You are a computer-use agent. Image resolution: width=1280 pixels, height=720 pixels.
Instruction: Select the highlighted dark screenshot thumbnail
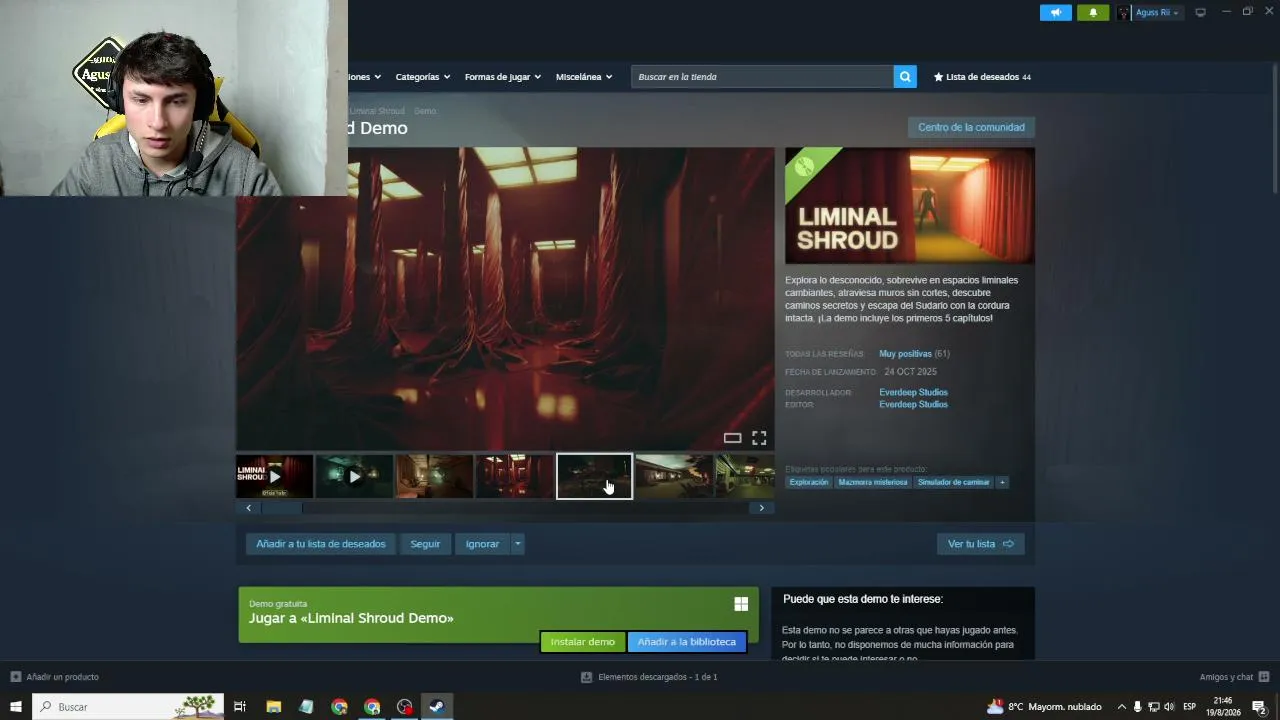click(594, 476)
